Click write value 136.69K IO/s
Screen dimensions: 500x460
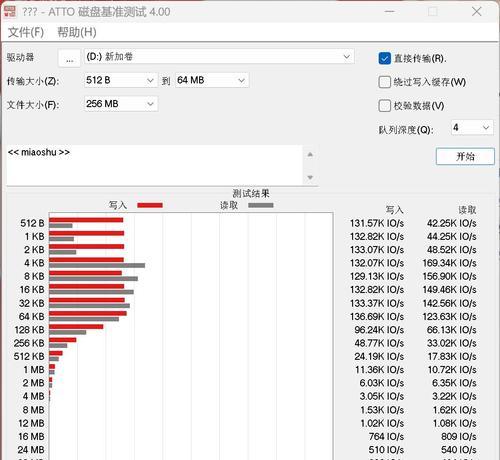[x=377, y=316]
